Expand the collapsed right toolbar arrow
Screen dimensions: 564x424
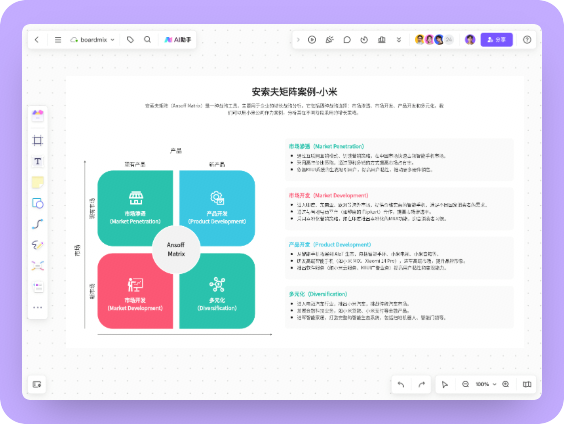[x=298, y=40]
